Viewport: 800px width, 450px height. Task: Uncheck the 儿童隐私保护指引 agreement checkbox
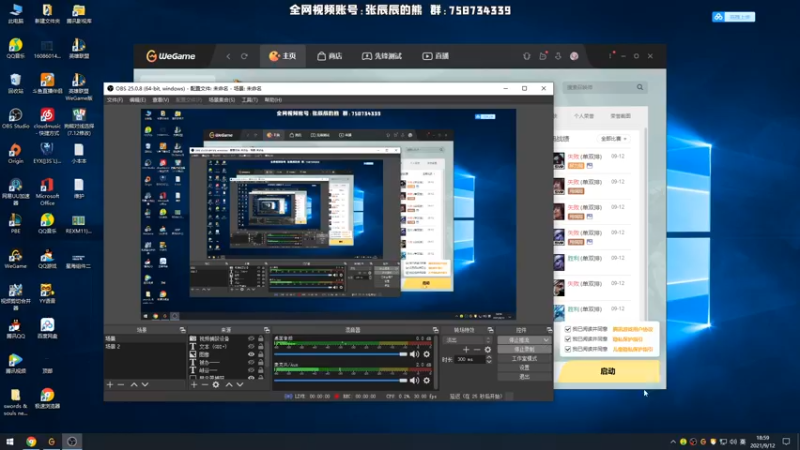tap(568, 349)
